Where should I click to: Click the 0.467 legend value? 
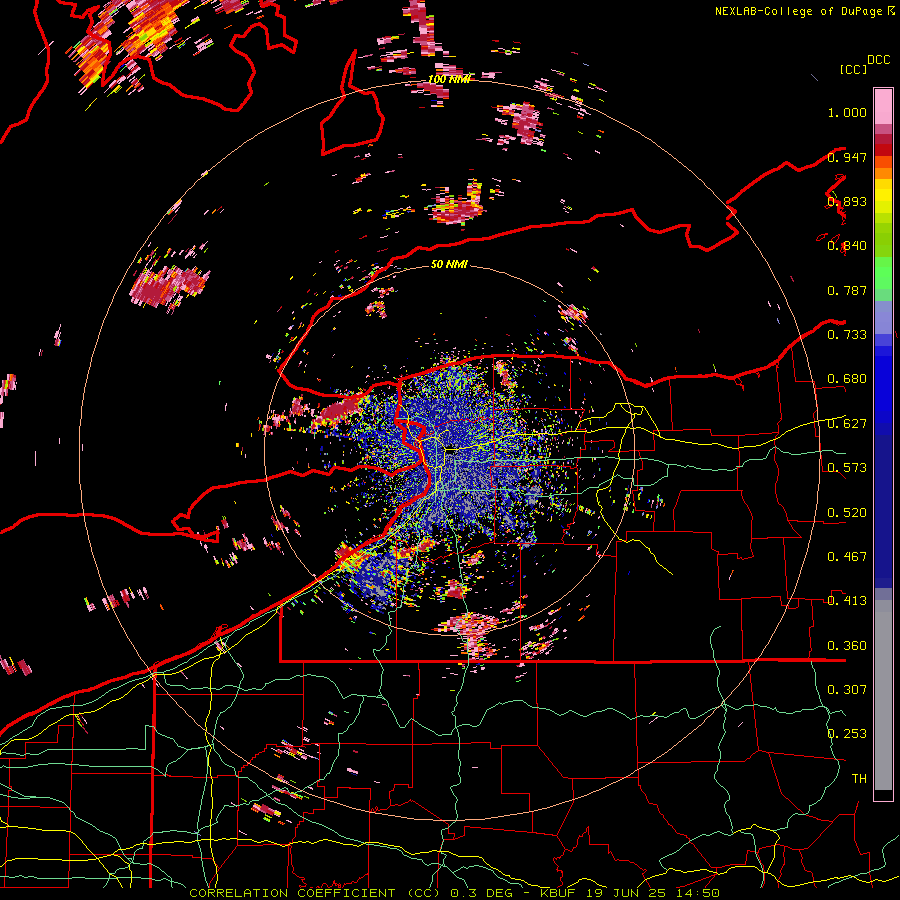point(847,557)
